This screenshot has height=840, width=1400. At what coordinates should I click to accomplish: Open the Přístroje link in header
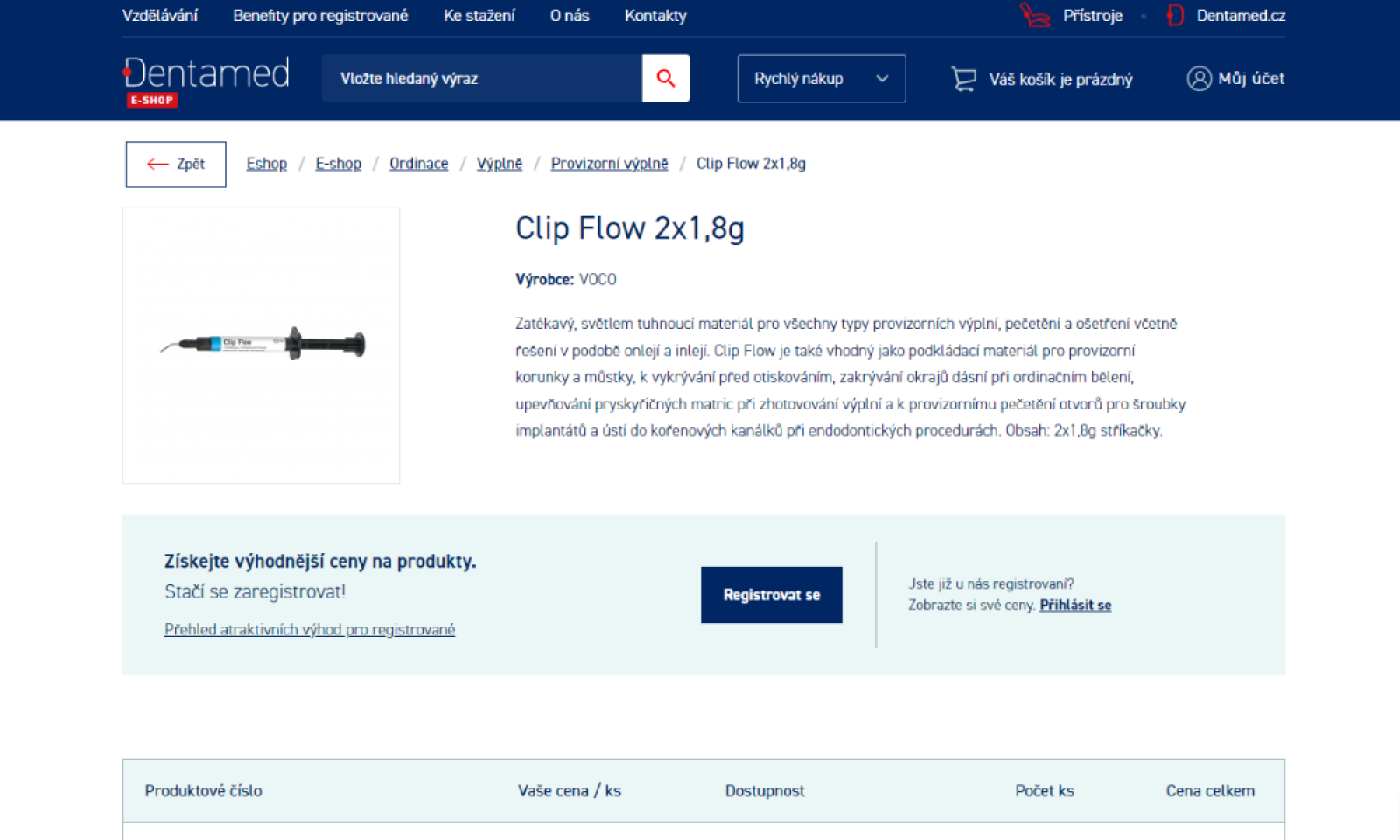(1092, 16)
